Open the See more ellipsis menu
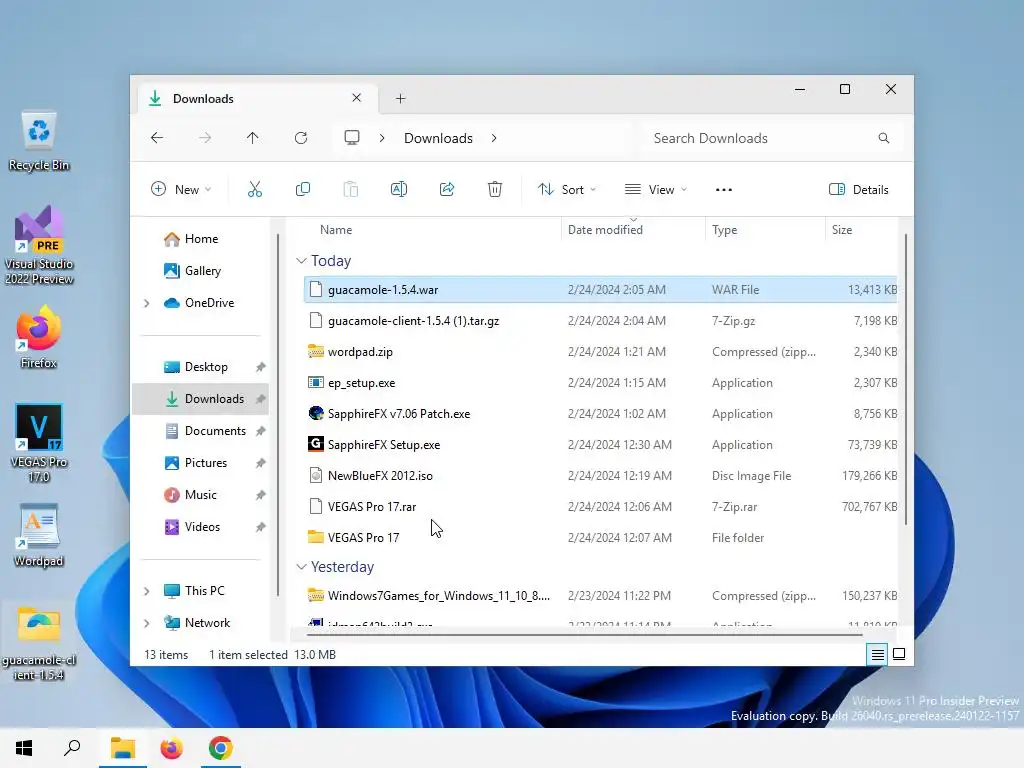1024x768 pixels. 724,189
